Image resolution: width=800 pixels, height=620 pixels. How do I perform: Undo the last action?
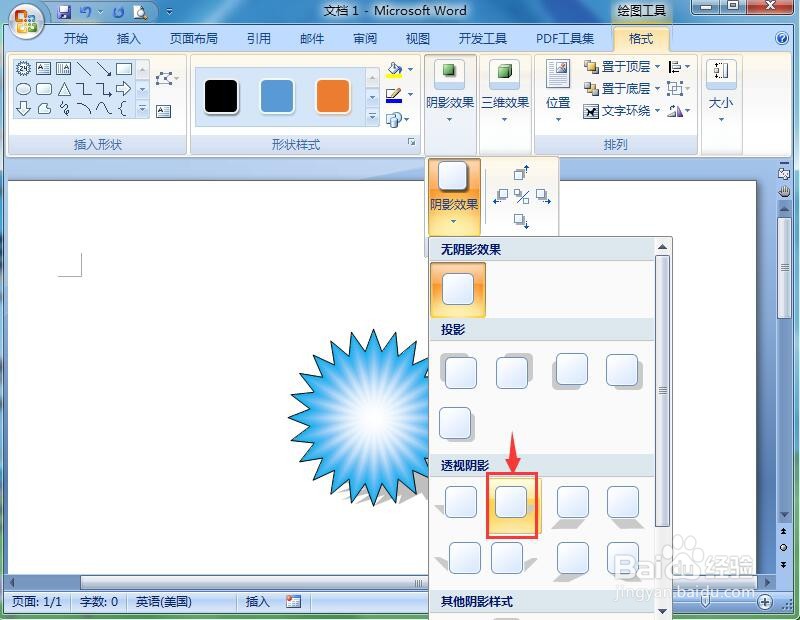coord(86,12)
